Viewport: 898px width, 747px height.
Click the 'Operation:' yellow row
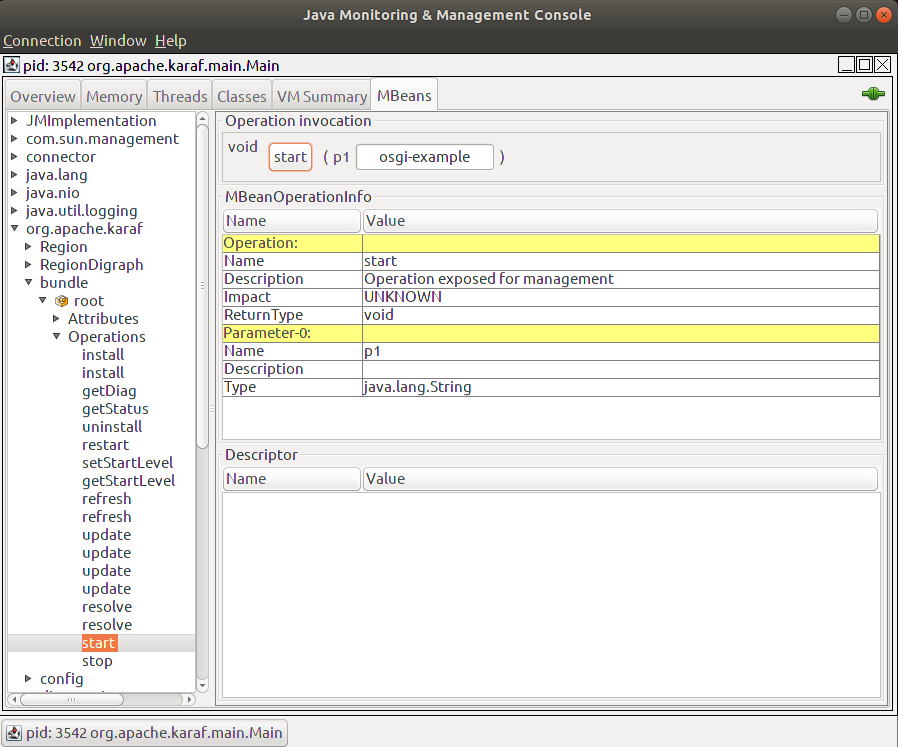click(551, 243)
